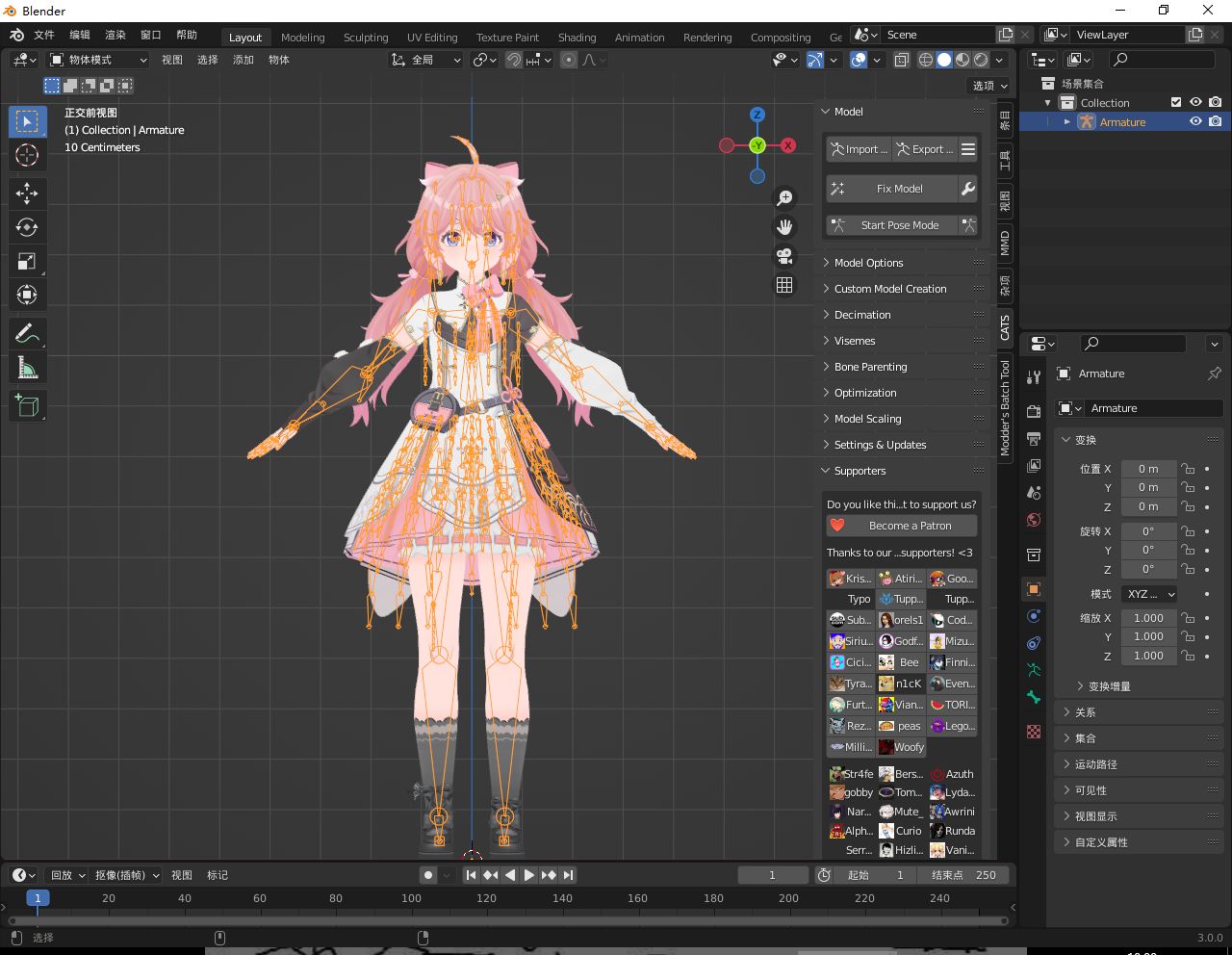Expand the Decimation panel
This screenshot has width=1232, height=955.
(x=862, y=315)
